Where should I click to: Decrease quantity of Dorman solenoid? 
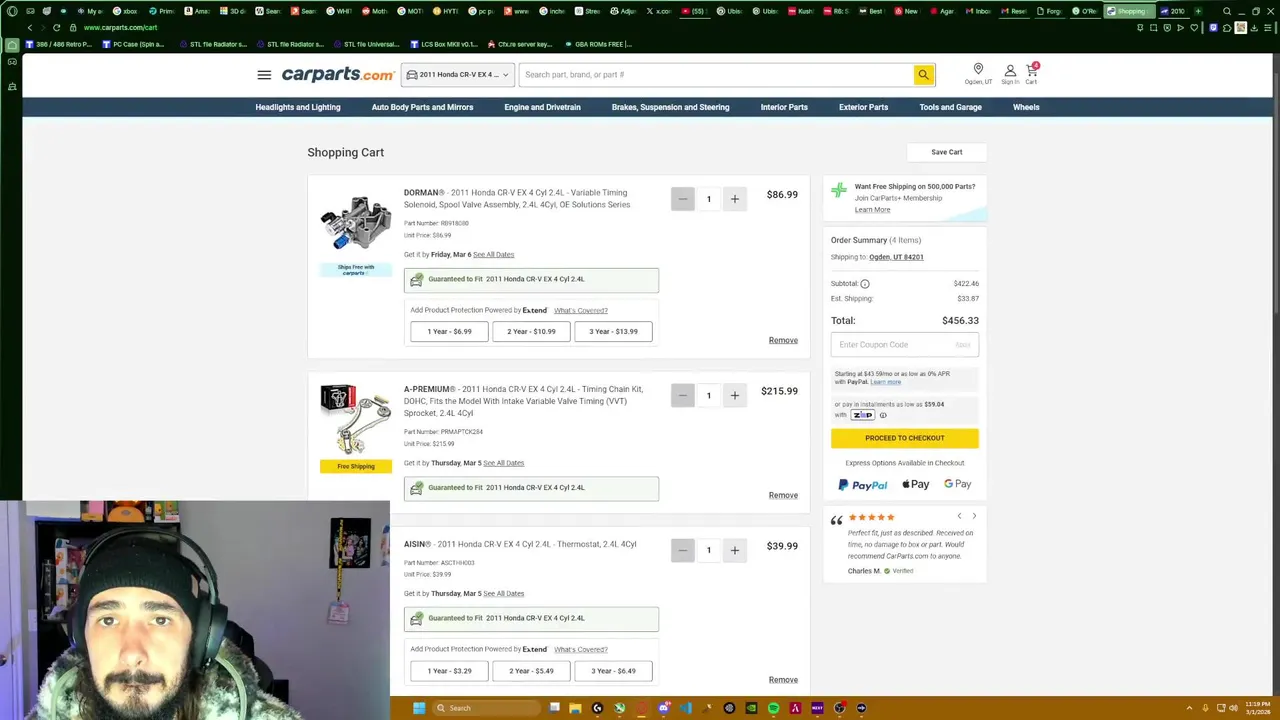[x=683, y=199]
